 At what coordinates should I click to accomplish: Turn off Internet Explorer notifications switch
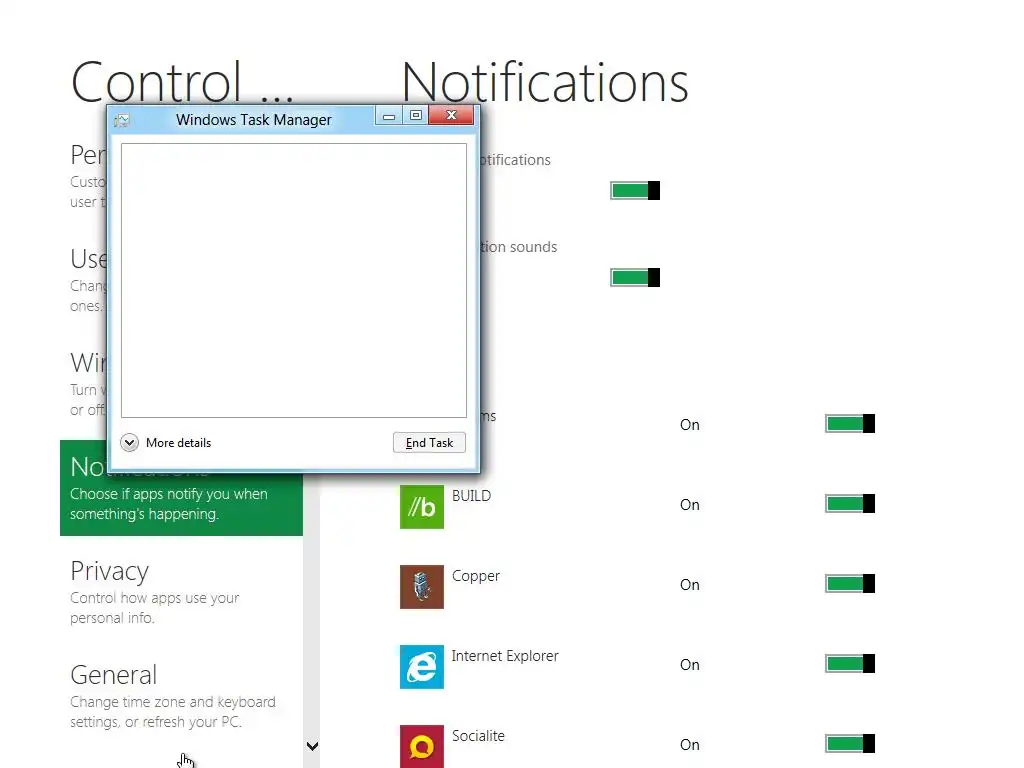point(850,664)
